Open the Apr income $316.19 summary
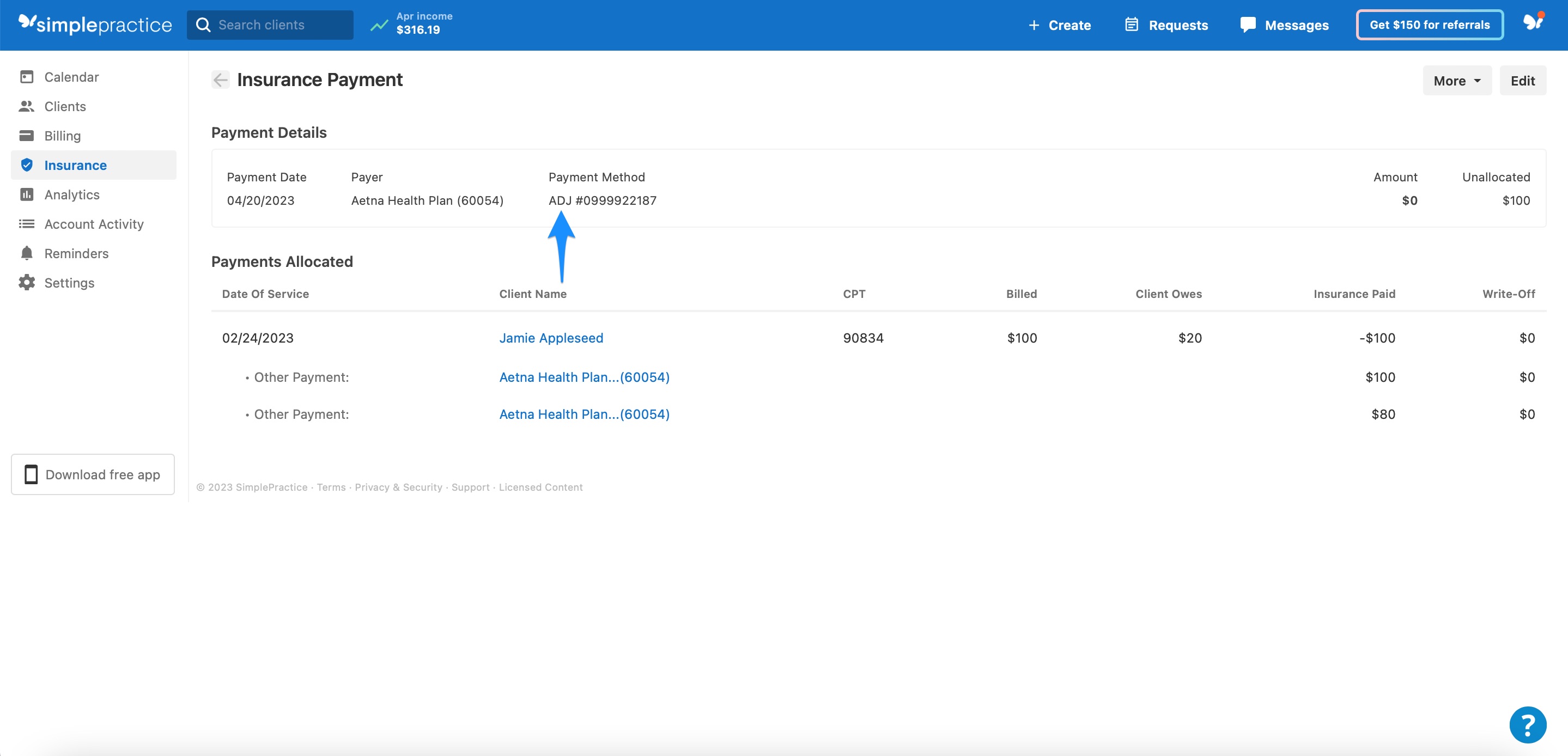The image size is (1568, 756). [424, 23]
